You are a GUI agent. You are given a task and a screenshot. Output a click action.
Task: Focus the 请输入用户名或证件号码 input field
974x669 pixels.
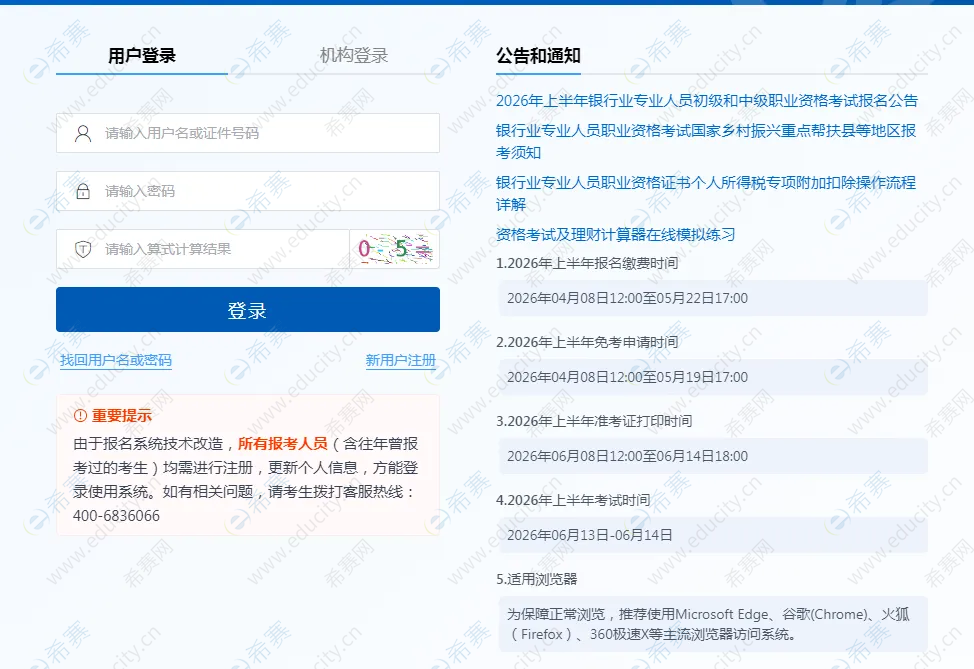tap(248, 133)
